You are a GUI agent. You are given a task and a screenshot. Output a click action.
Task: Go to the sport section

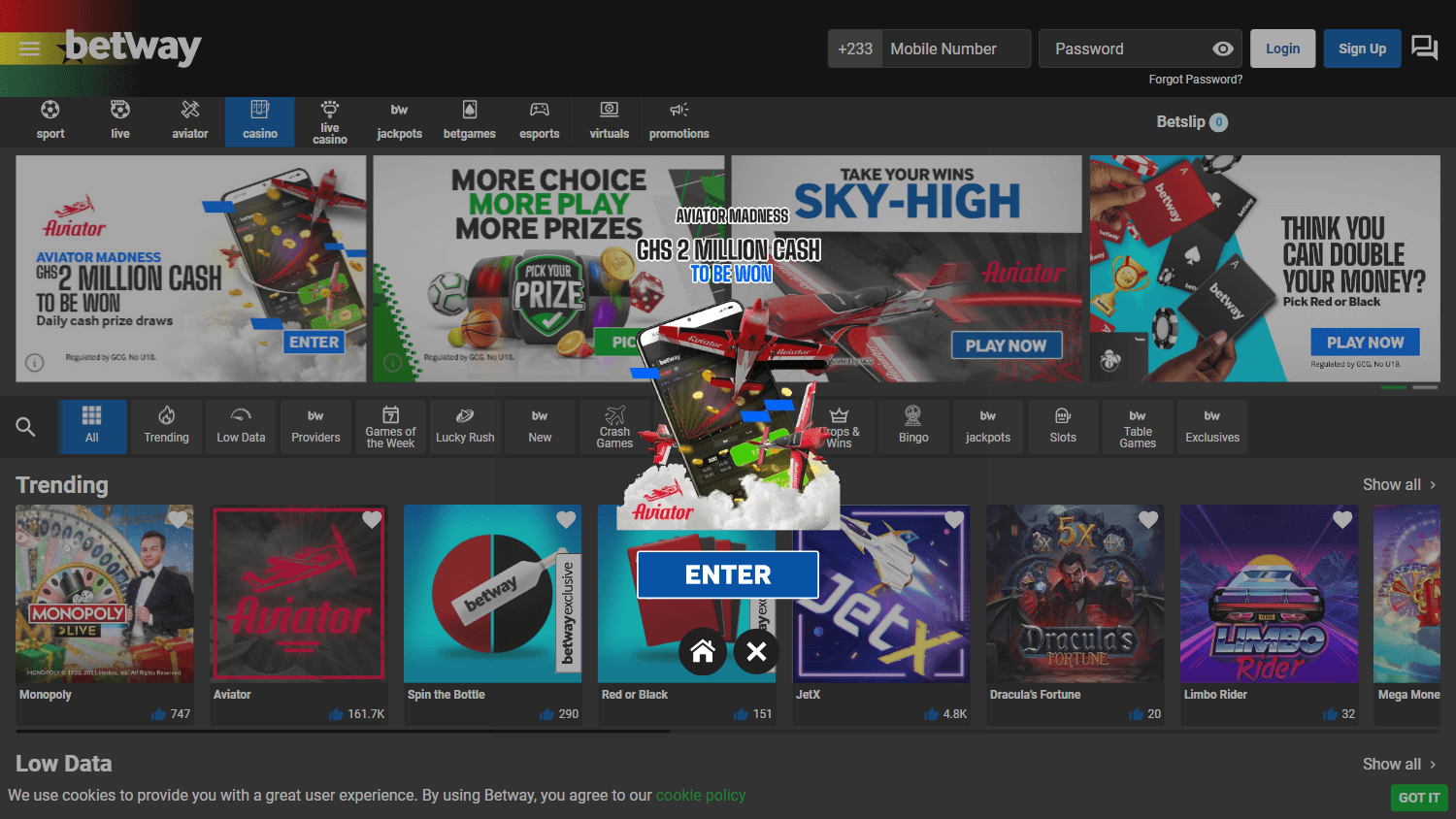point(50,121)
